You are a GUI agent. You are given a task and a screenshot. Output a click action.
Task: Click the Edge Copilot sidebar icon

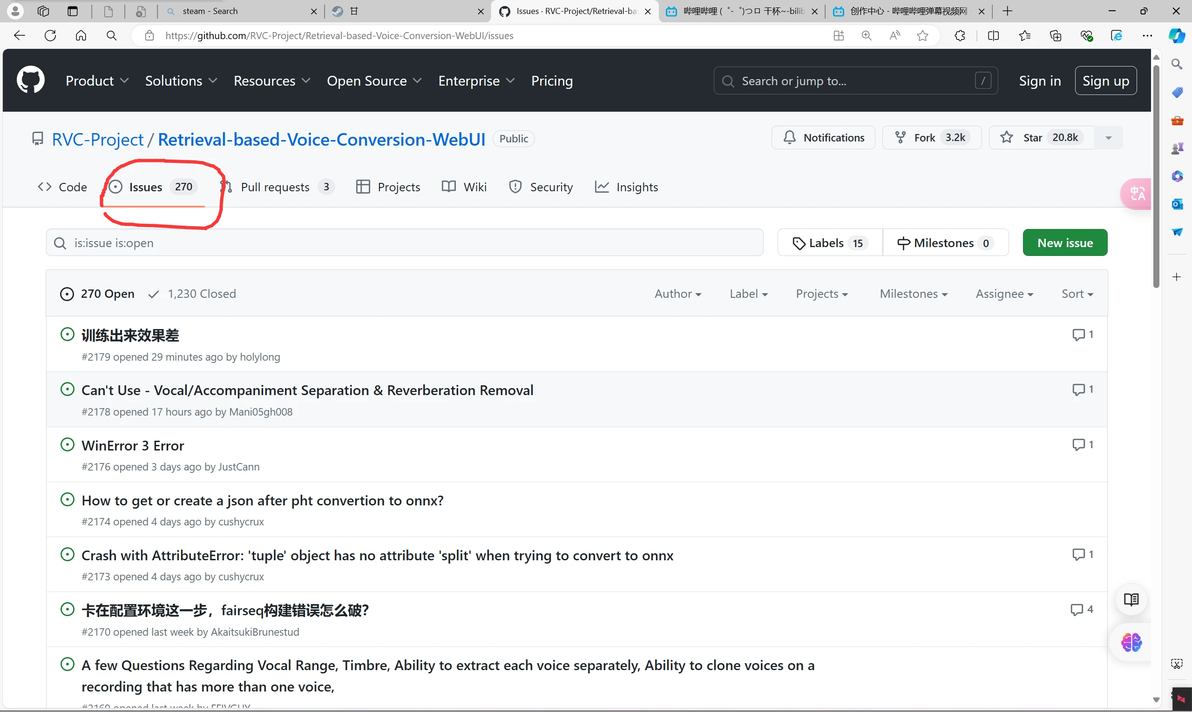point(1177,35)
